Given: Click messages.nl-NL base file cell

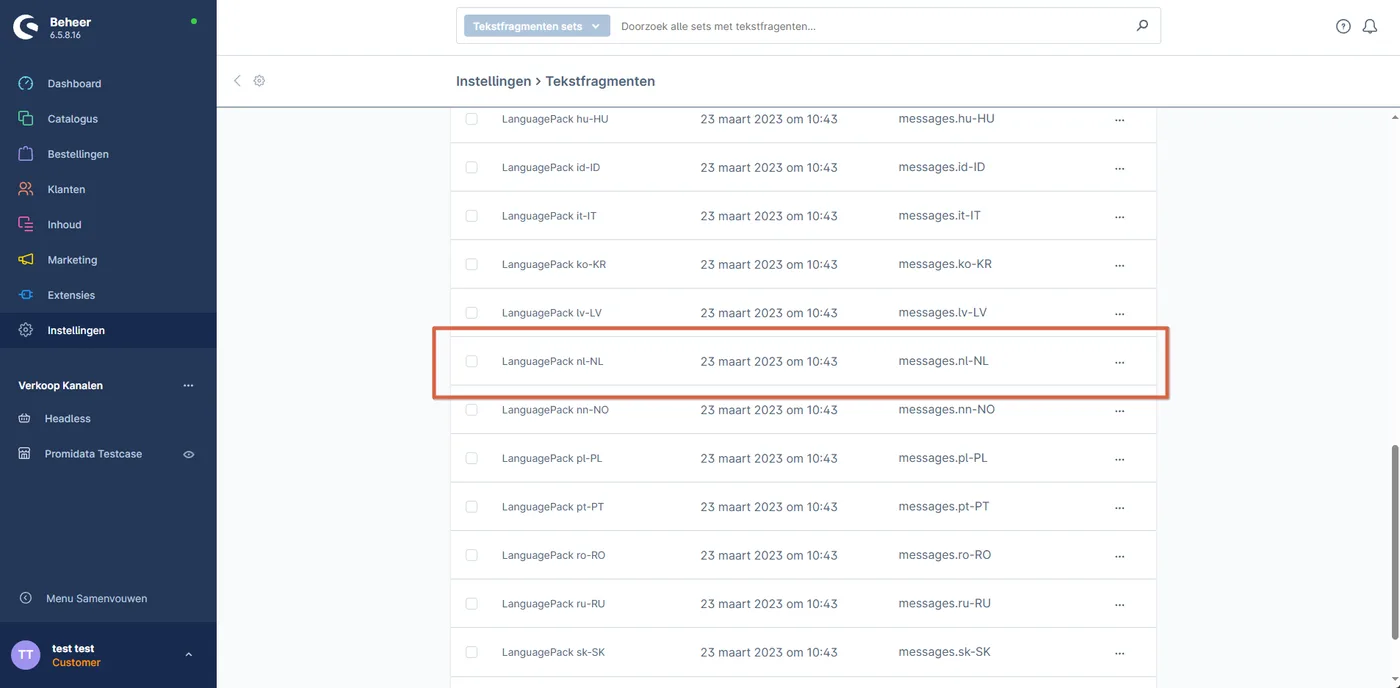Looking at the screenshot, I should pyautogui.click(x=943, y=361).
